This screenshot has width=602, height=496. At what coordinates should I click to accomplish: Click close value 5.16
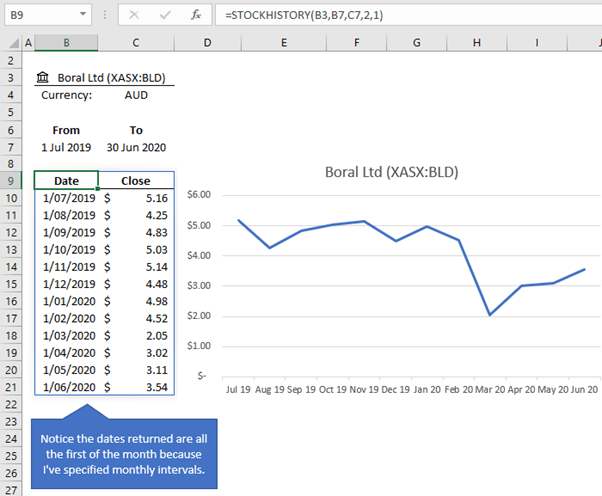[136, 198]
